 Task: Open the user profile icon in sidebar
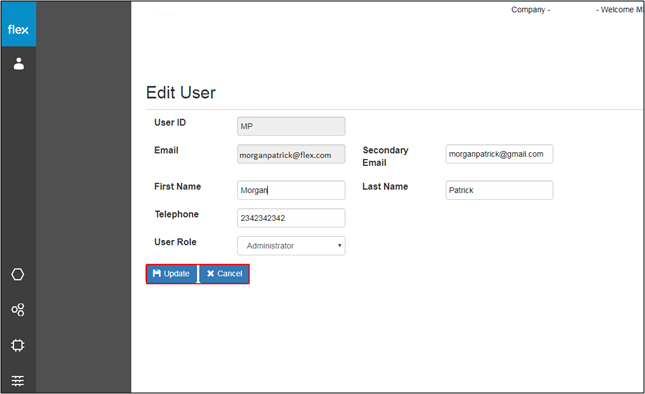(19, 64)
